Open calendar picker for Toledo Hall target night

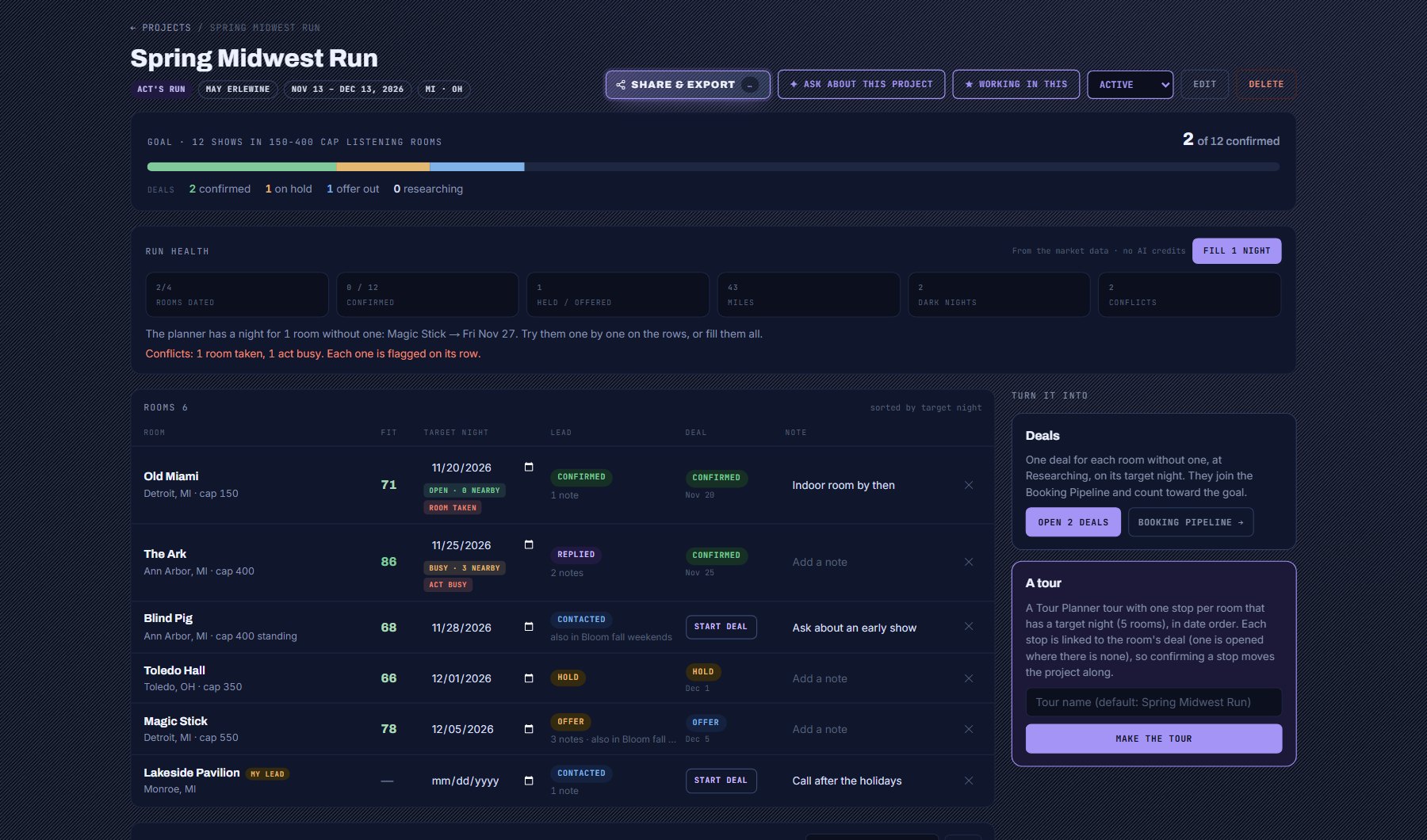pos(529,678)
